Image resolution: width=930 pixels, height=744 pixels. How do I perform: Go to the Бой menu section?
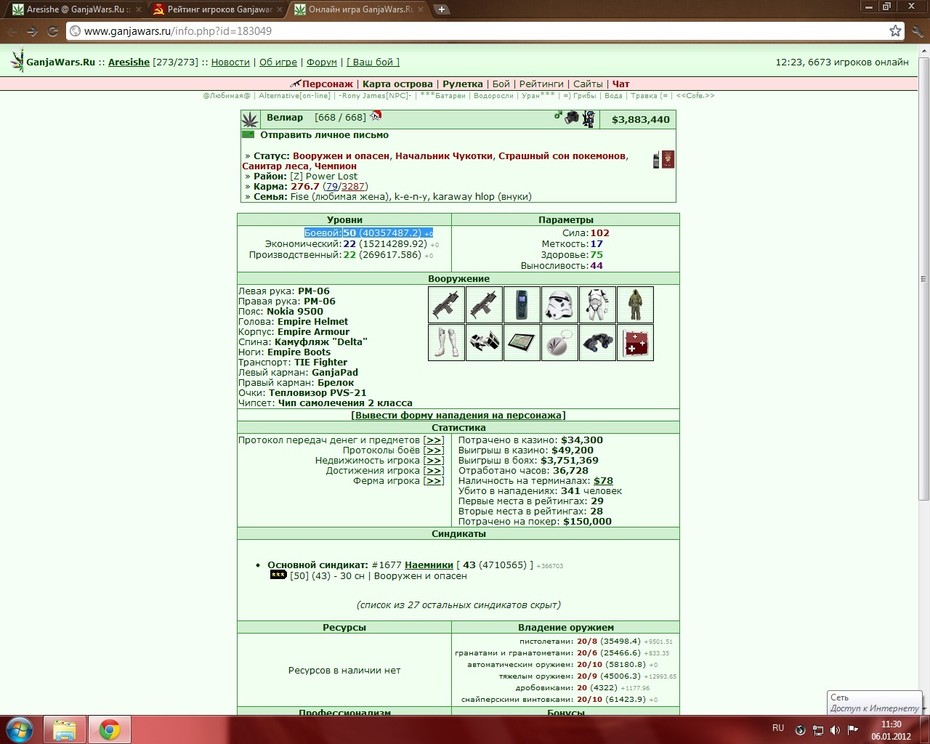pos(501,84)
